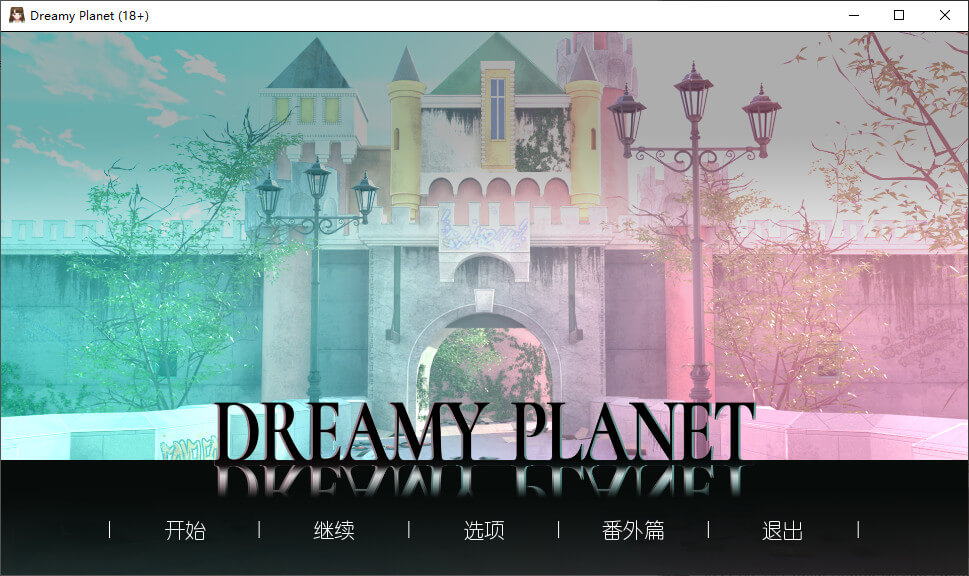
Task: Click the window title text 'Dreamy Planet (18+)'
Action: pos(90,16)
